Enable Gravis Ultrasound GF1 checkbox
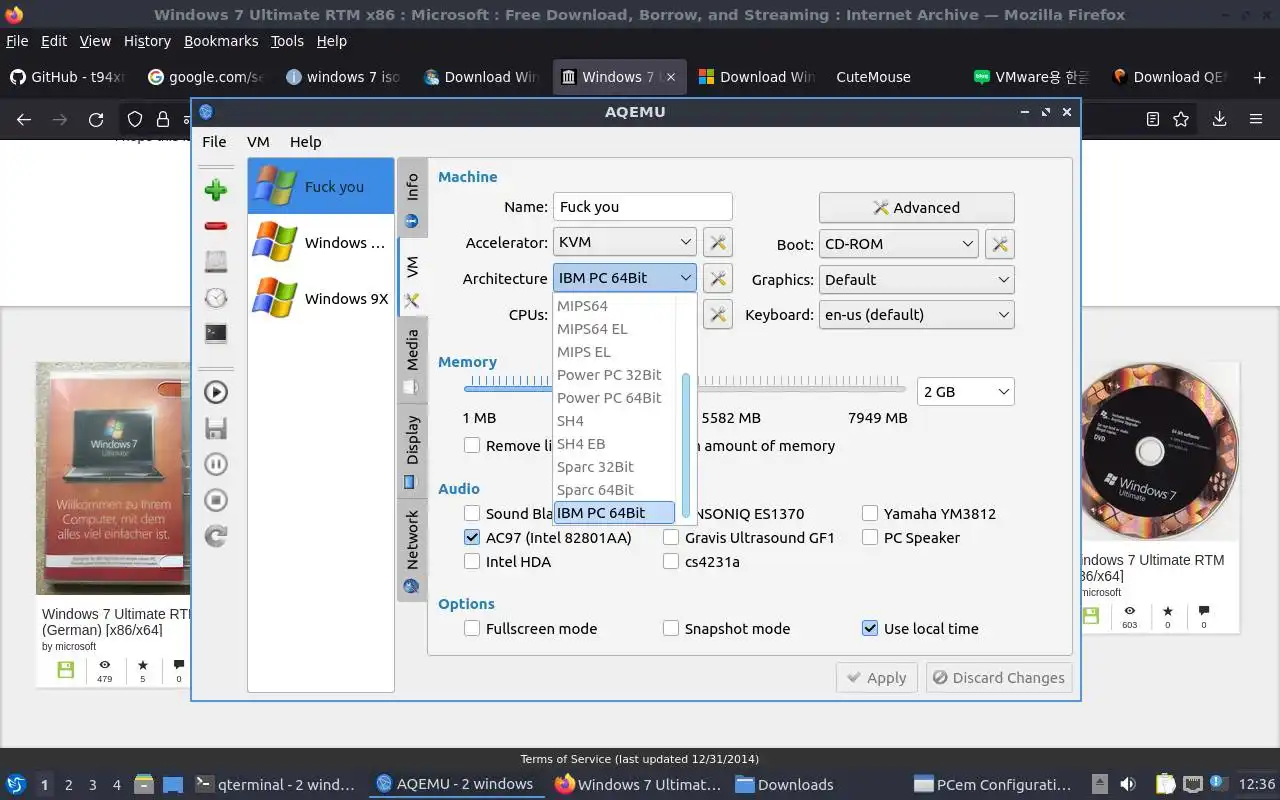The image size is (1280, 800). (x=671, y=537)
